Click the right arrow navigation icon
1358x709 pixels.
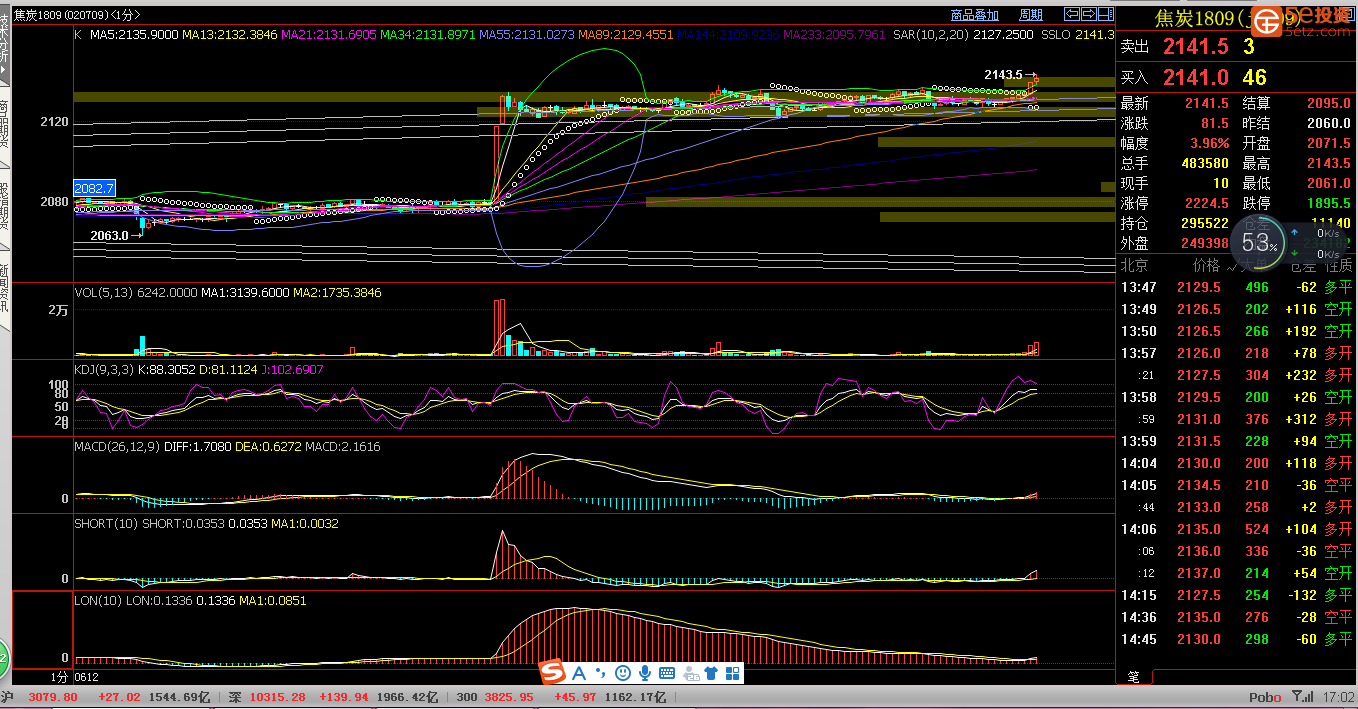[x=1088, y=15]
